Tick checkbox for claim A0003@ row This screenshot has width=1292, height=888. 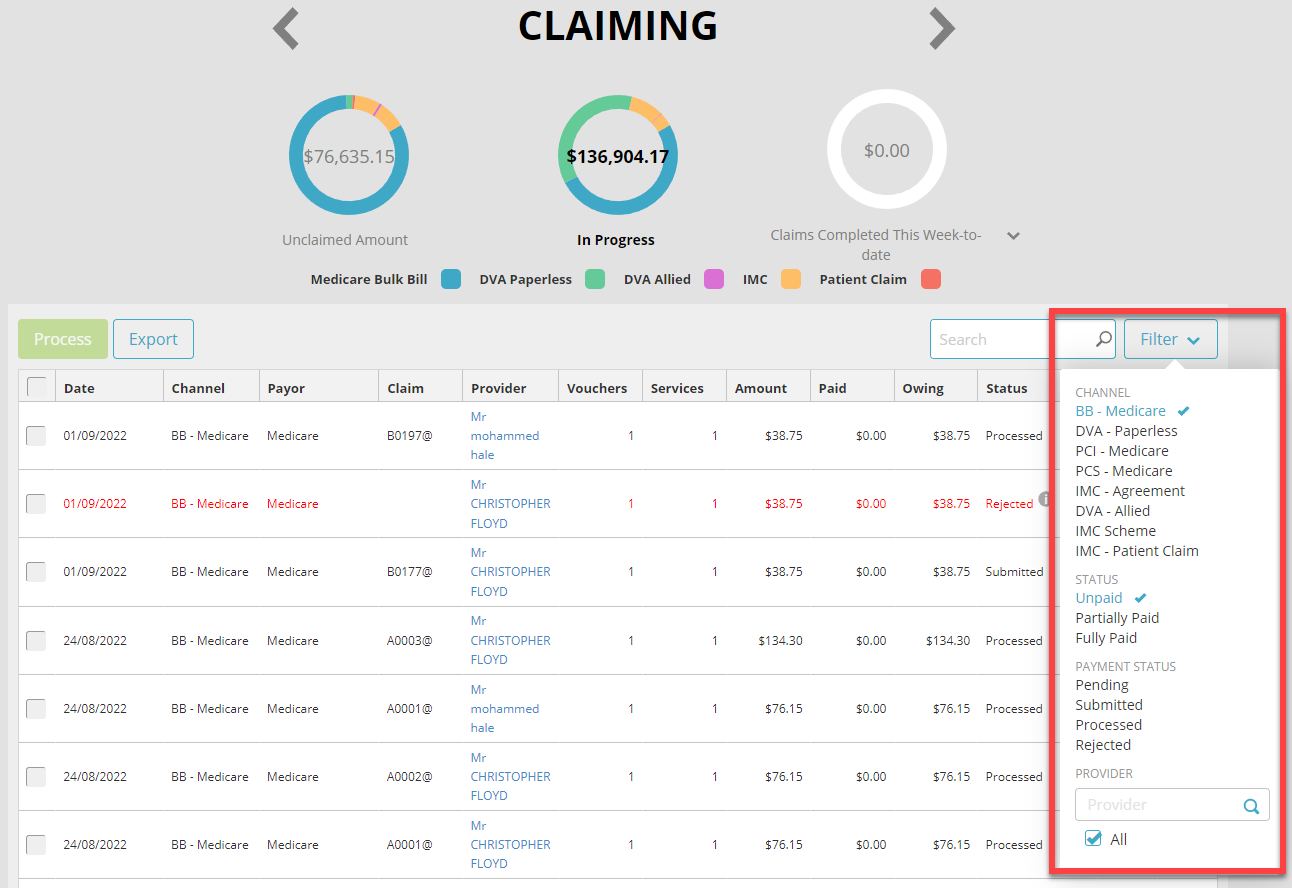[36, 640]
